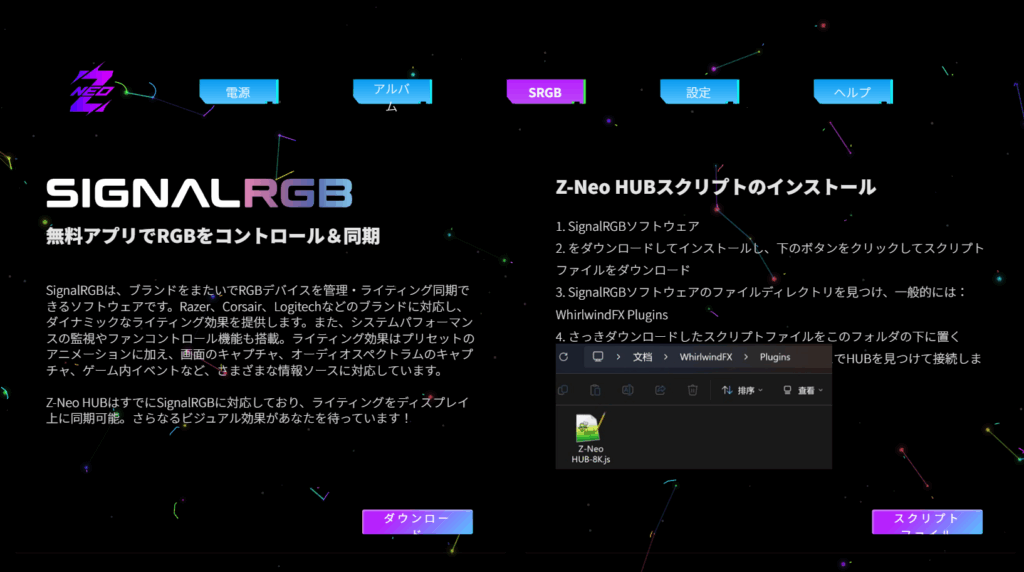This screenshot has width=1024, height=572.
Task: Open the 設定 tab
Action: [x=699, y=92]
